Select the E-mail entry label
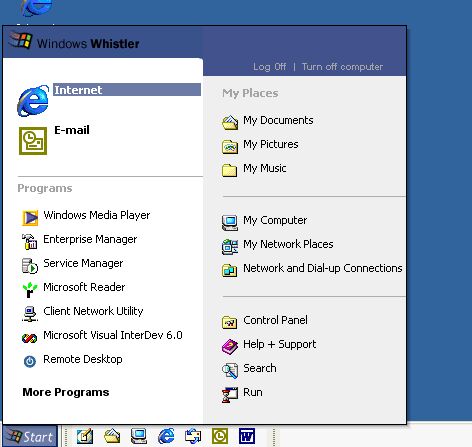This screenshot has width=472, height=447. (x=72, y=130)
